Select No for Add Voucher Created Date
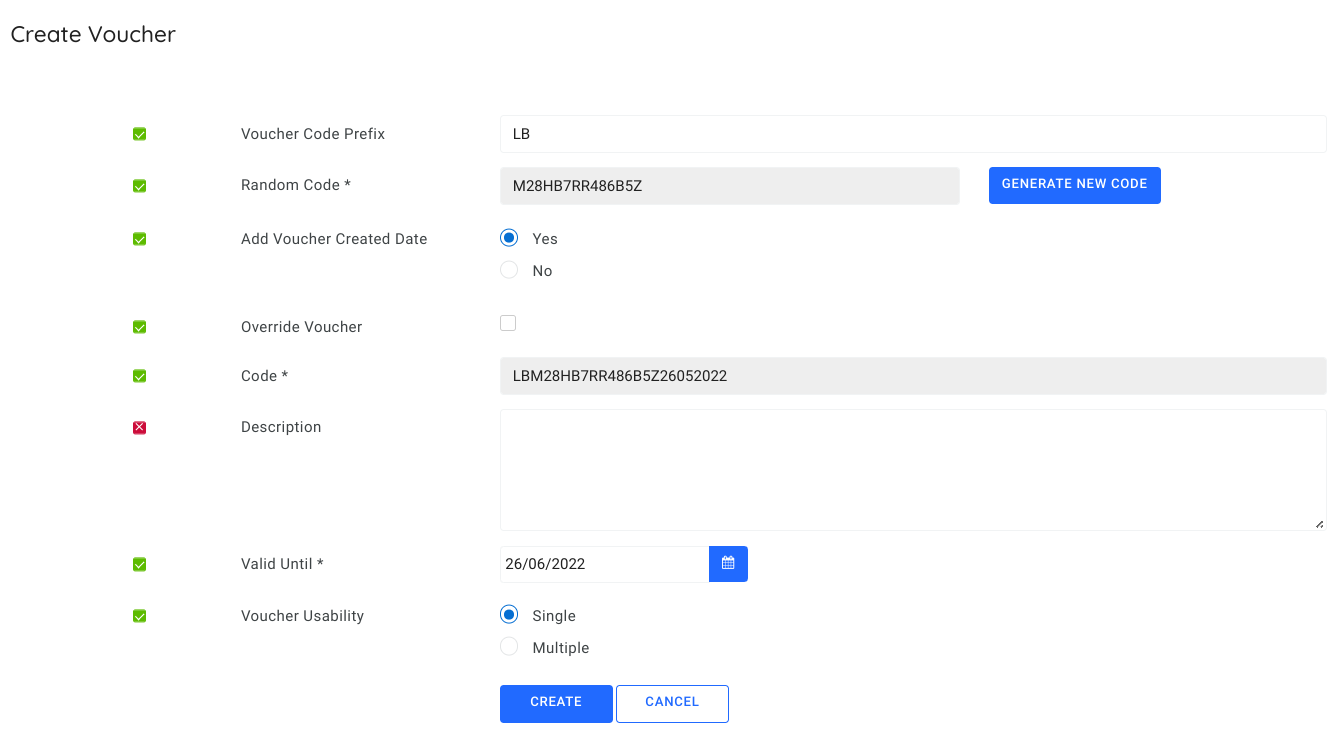 pyautogui.click(x=508, y=269)
